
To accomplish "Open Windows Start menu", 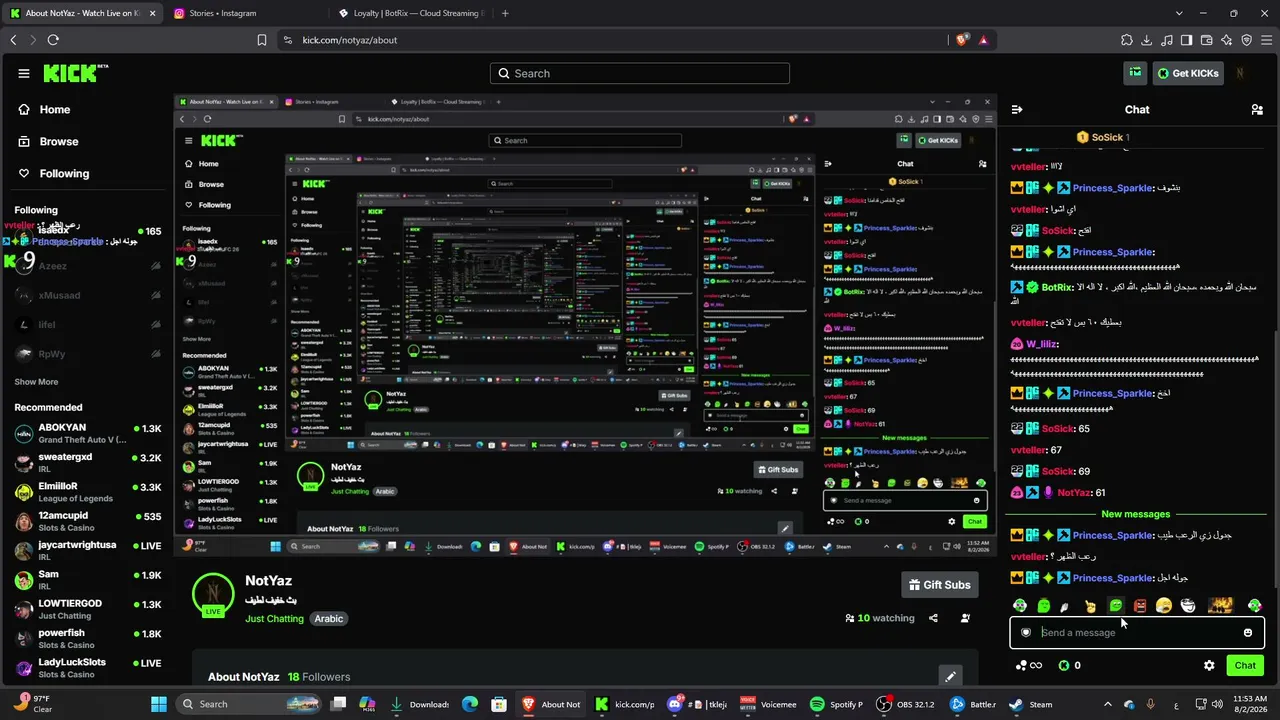I will pyautogui.click(x=159, y=704).
